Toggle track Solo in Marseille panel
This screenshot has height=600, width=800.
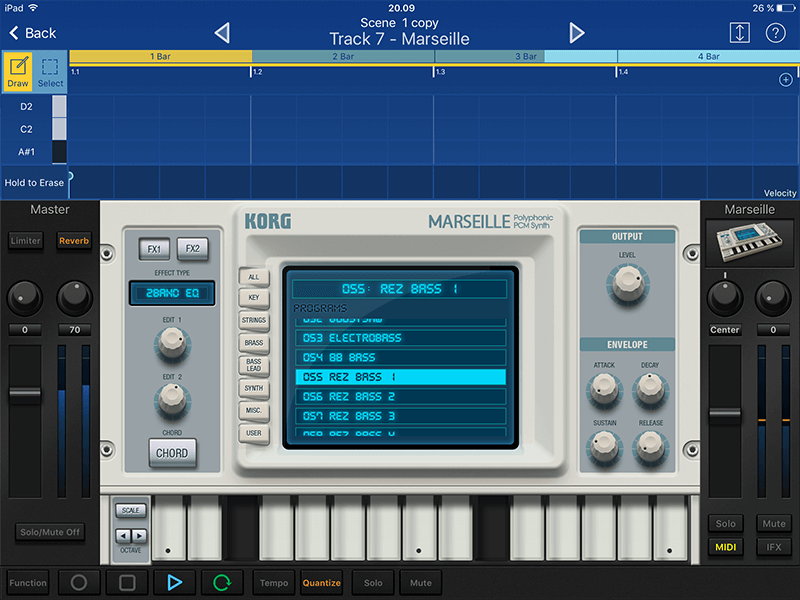click(725, 523)
